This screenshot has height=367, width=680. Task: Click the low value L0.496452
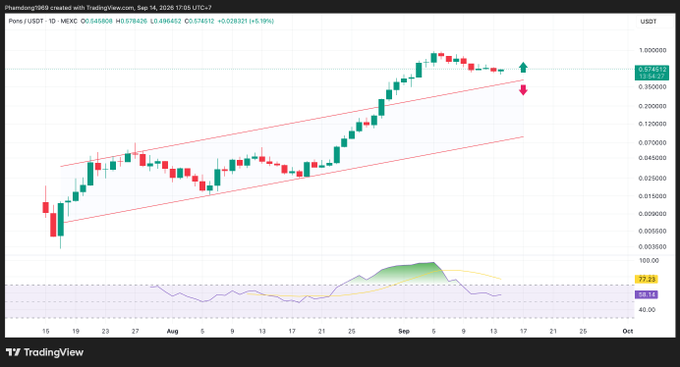pyautogui.click(x=166, y=21)
